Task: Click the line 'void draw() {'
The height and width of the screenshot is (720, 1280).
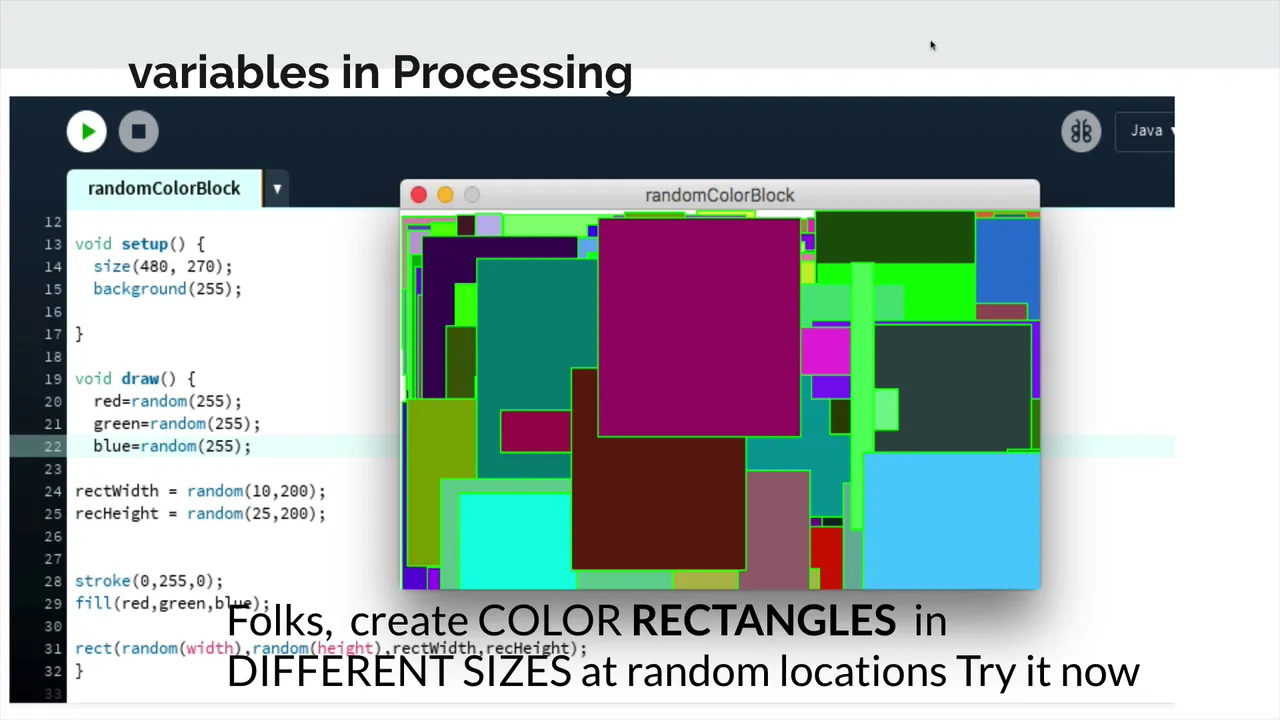Action: pos(135,379)
